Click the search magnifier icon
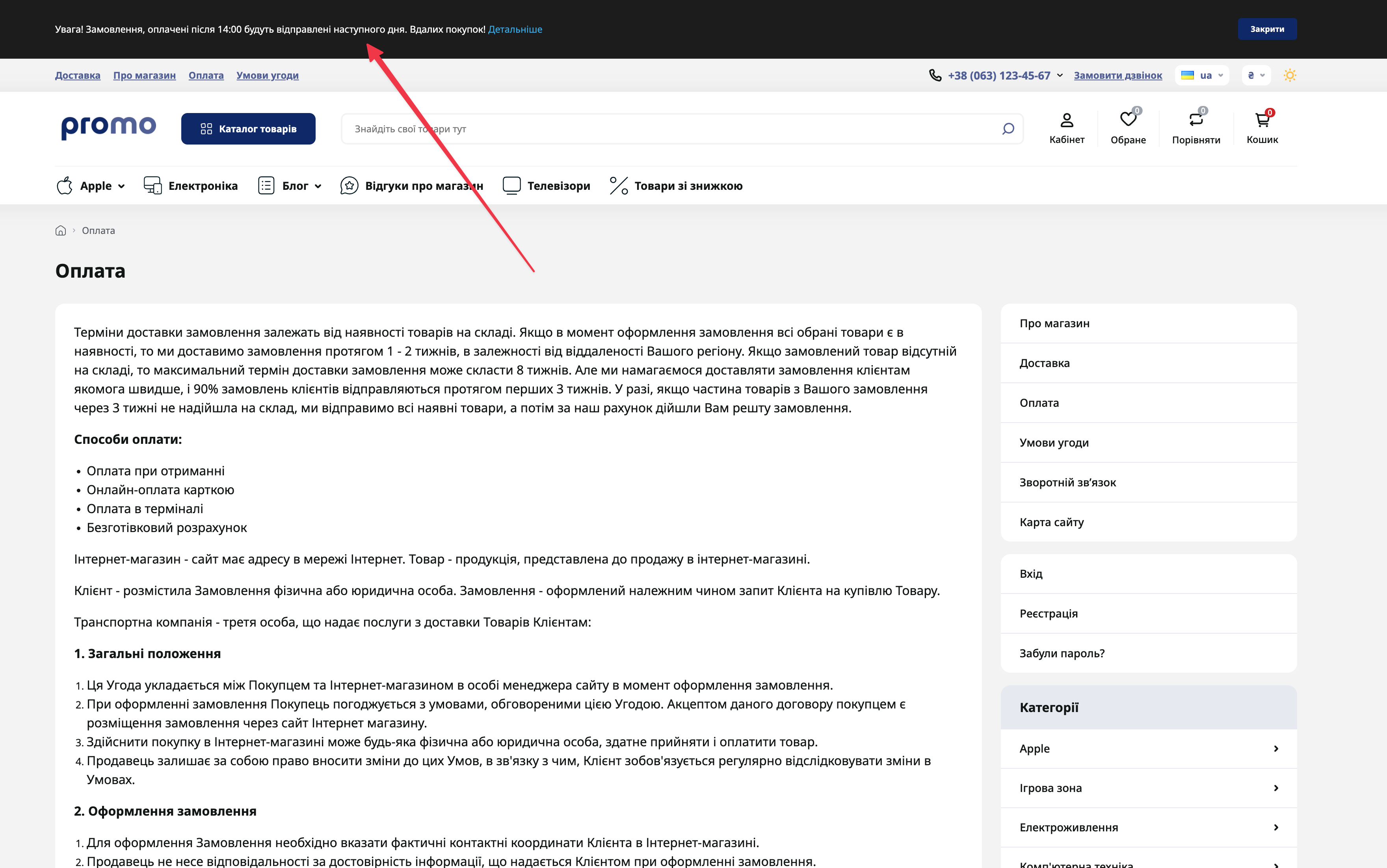Screen dimensions: 1387x868 click(1008, 129)
